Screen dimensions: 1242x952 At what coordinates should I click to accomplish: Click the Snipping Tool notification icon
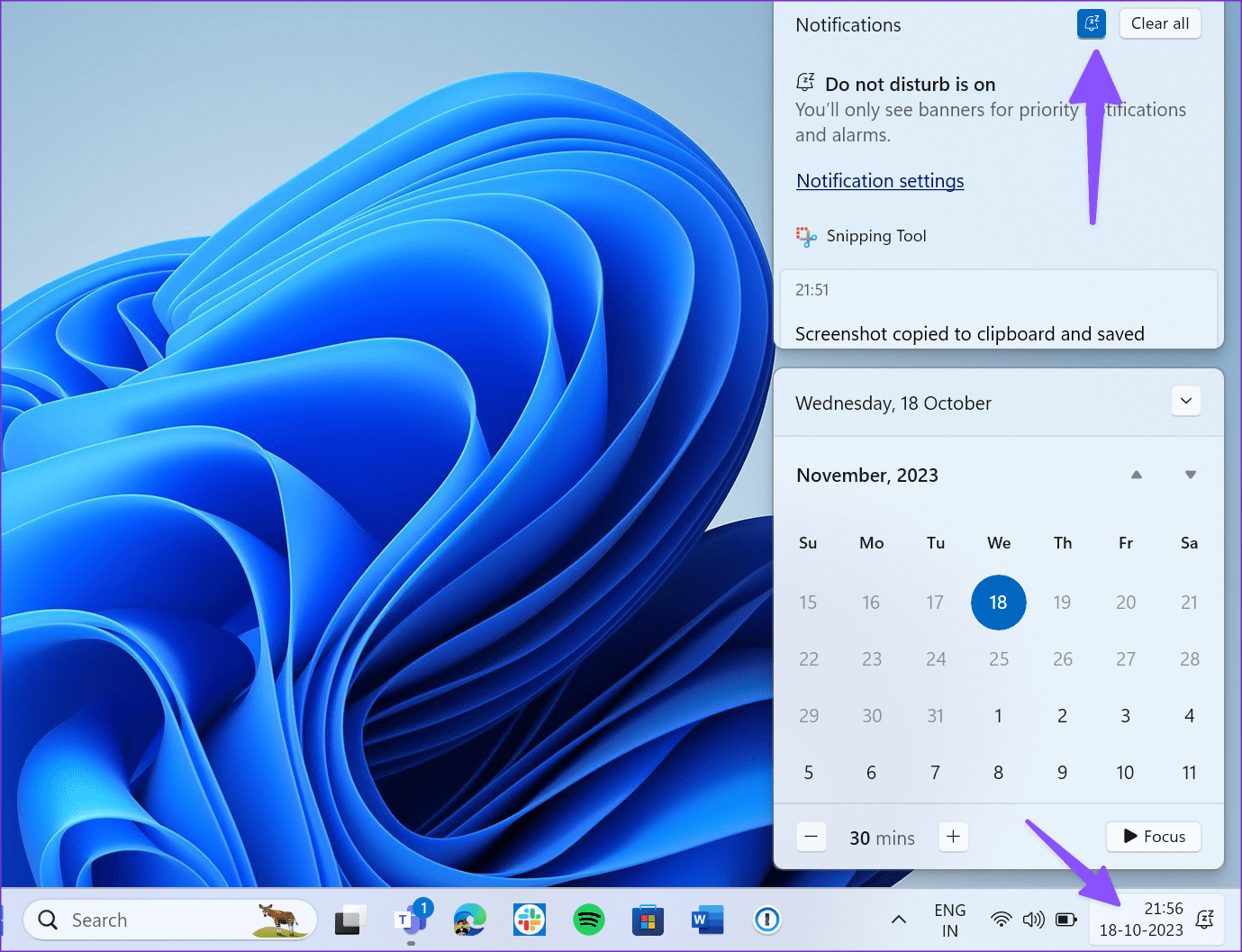pos(806,236)
